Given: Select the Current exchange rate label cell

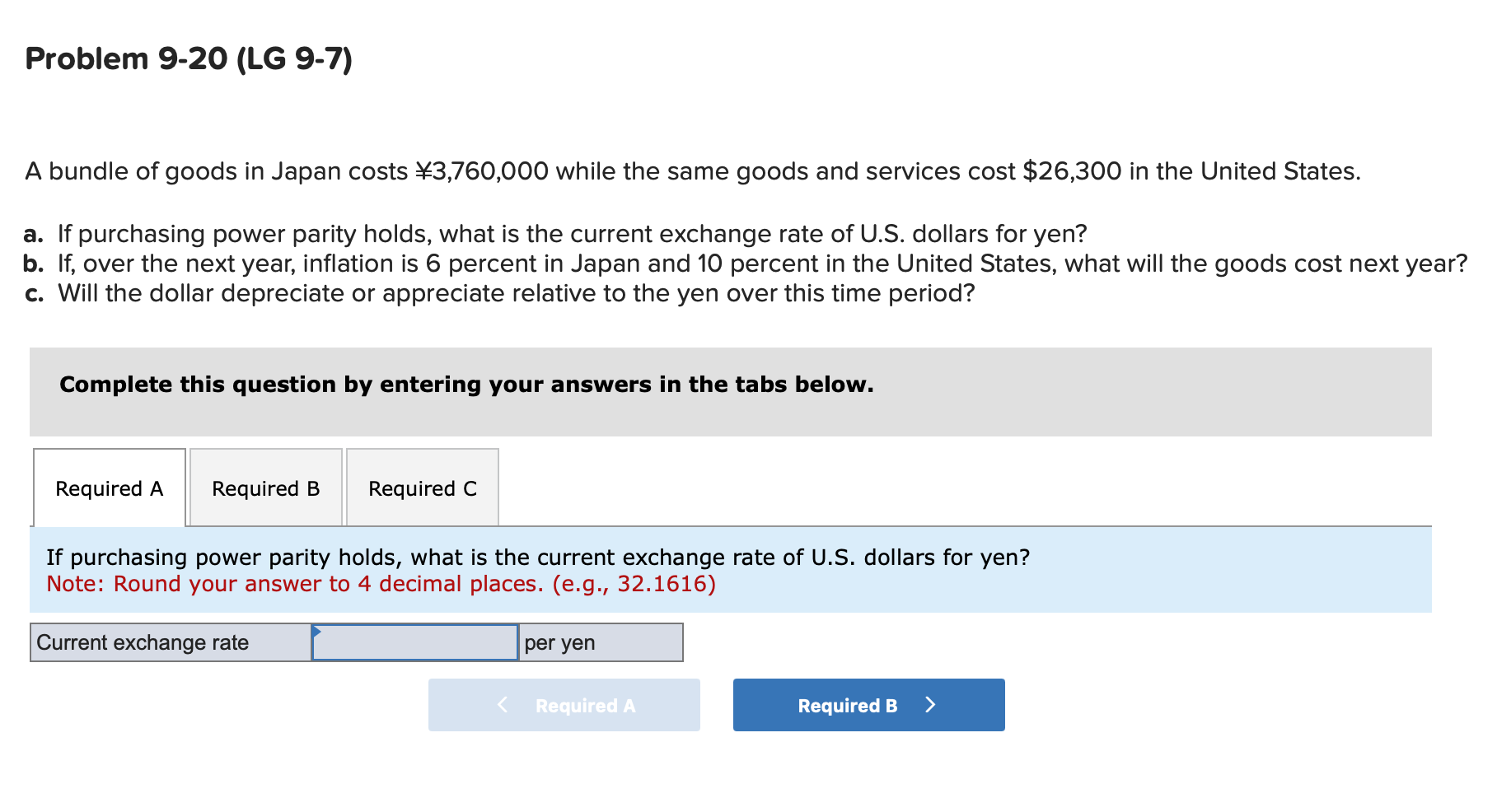Looking at the screenshot, I should point(169,642).
